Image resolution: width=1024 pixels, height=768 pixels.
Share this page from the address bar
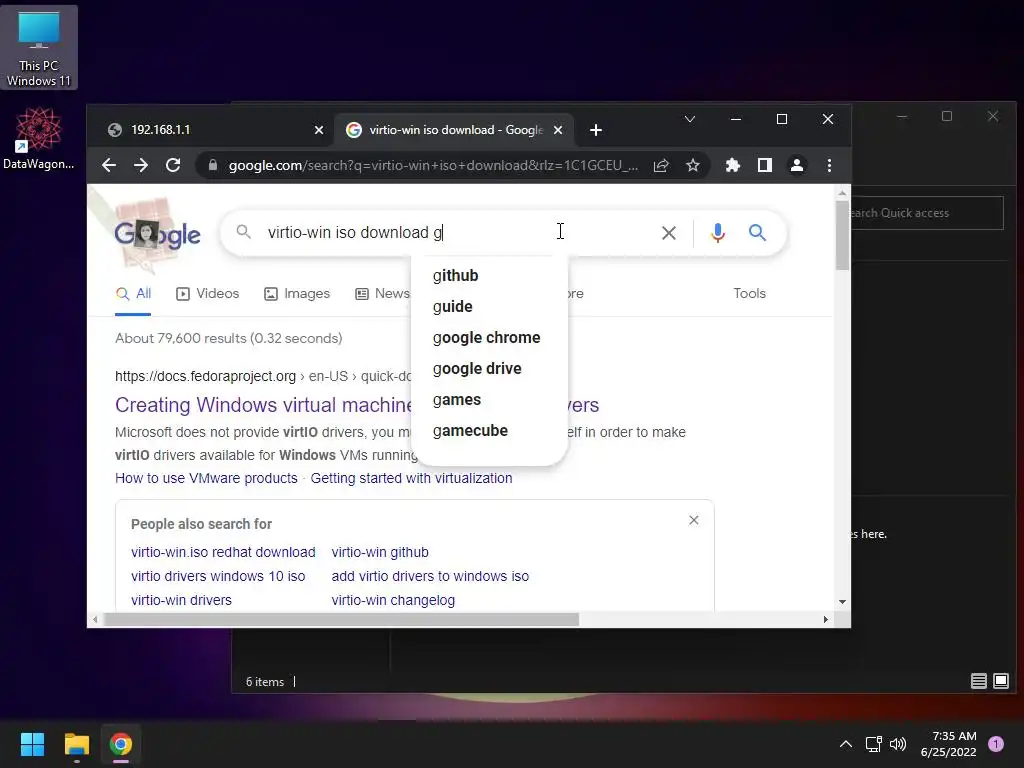coord(661,165)
